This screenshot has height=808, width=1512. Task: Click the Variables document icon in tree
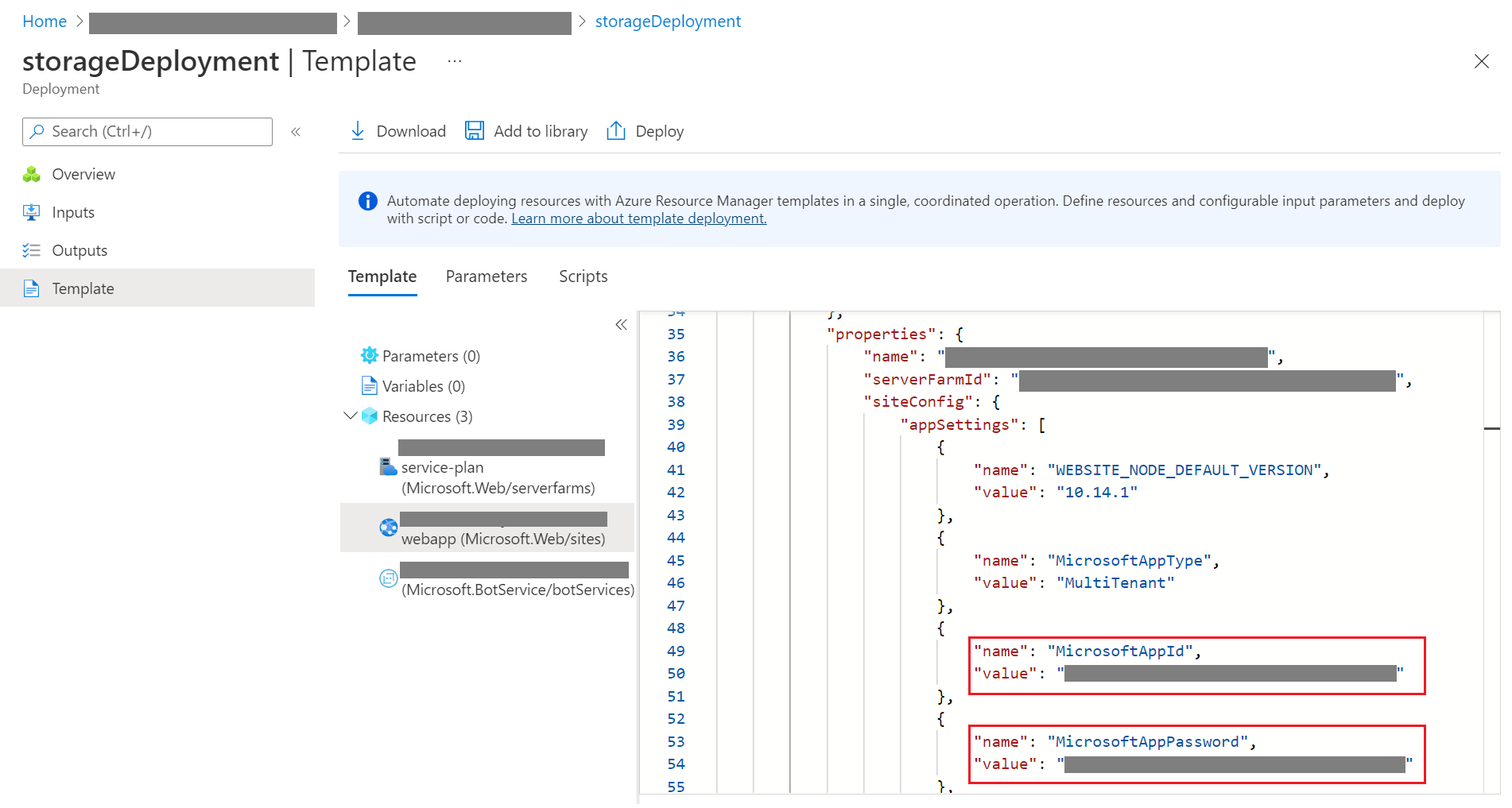click(370, 386)
